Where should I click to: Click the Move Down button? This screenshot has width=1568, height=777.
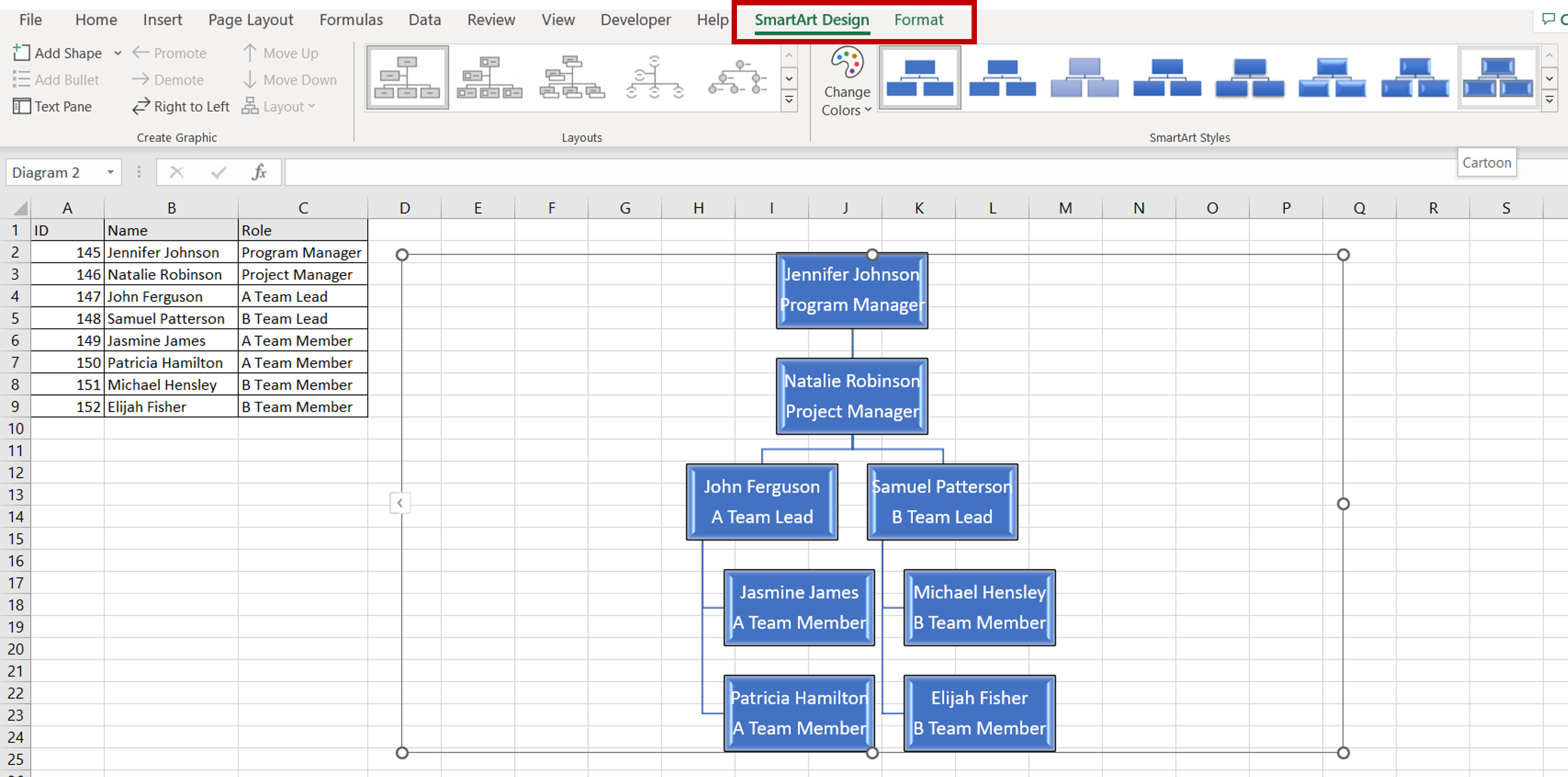click(290, 80)
